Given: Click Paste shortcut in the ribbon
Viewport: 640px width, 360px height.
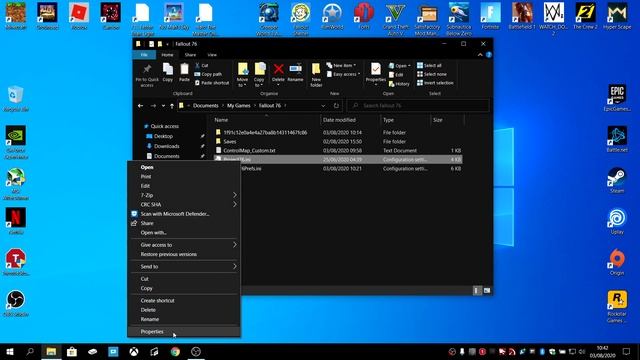Looking at the screenshot, I should click(212, 83).
